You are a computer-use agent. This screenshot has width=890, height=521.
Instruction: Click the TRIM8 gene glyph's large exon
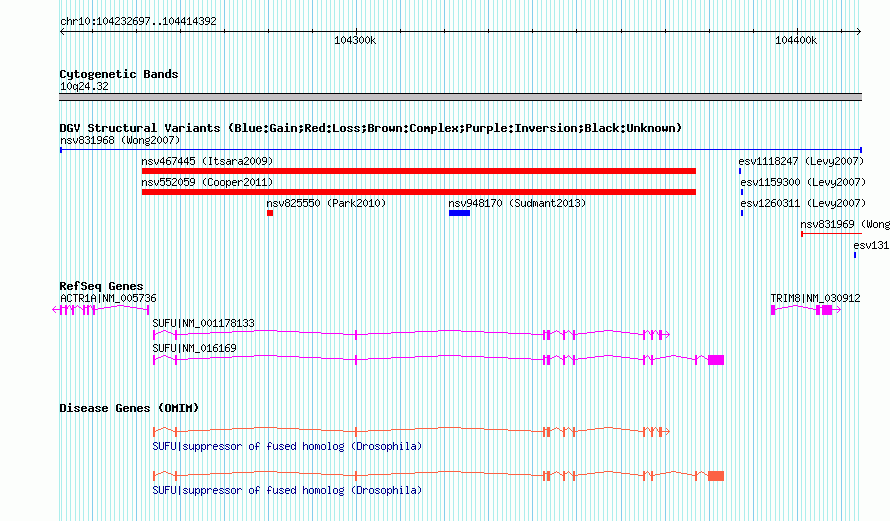click(x=827, y=310)
